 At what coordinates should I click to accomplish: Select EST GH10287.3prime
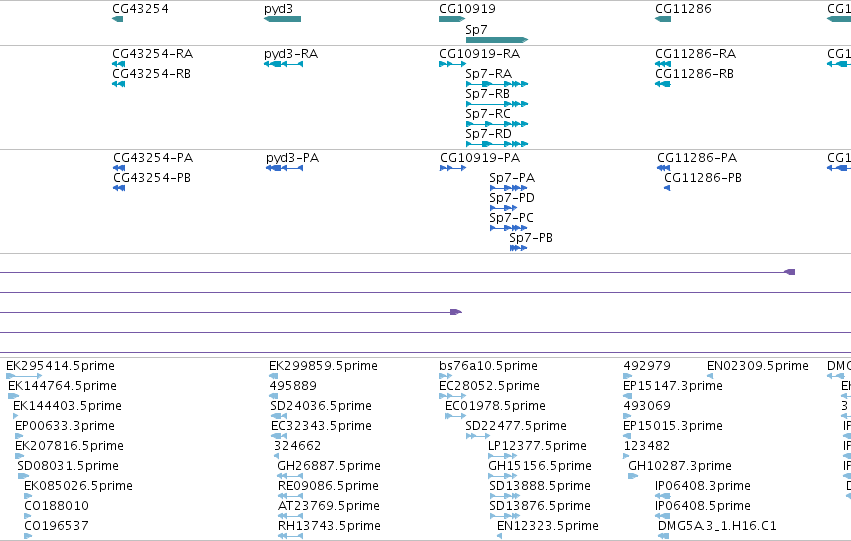[x=633, y=476]
